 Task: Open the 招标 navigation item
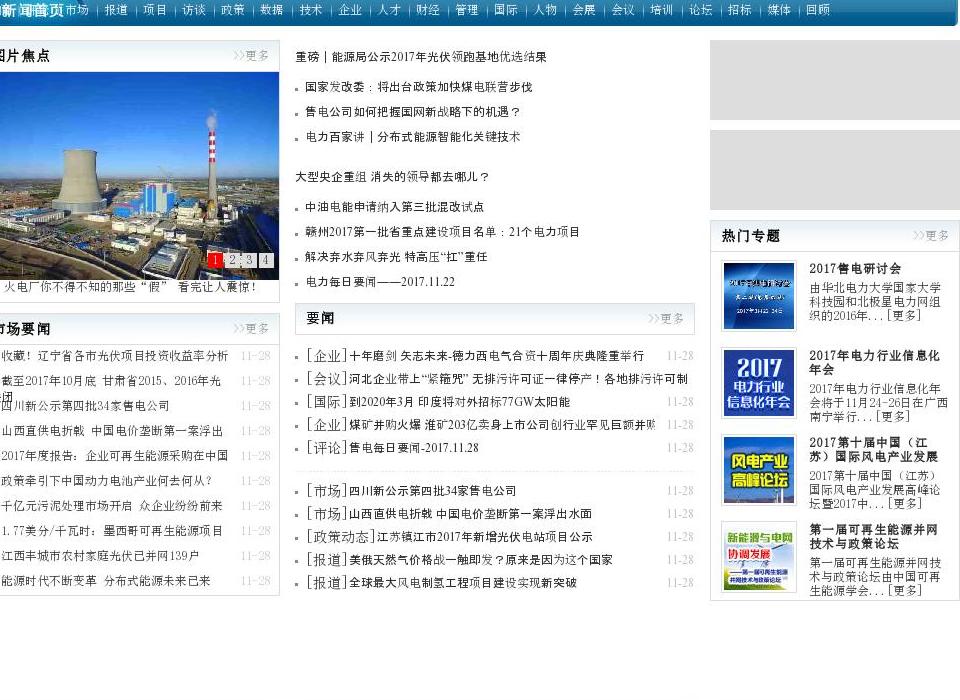[x=740, y=10]
